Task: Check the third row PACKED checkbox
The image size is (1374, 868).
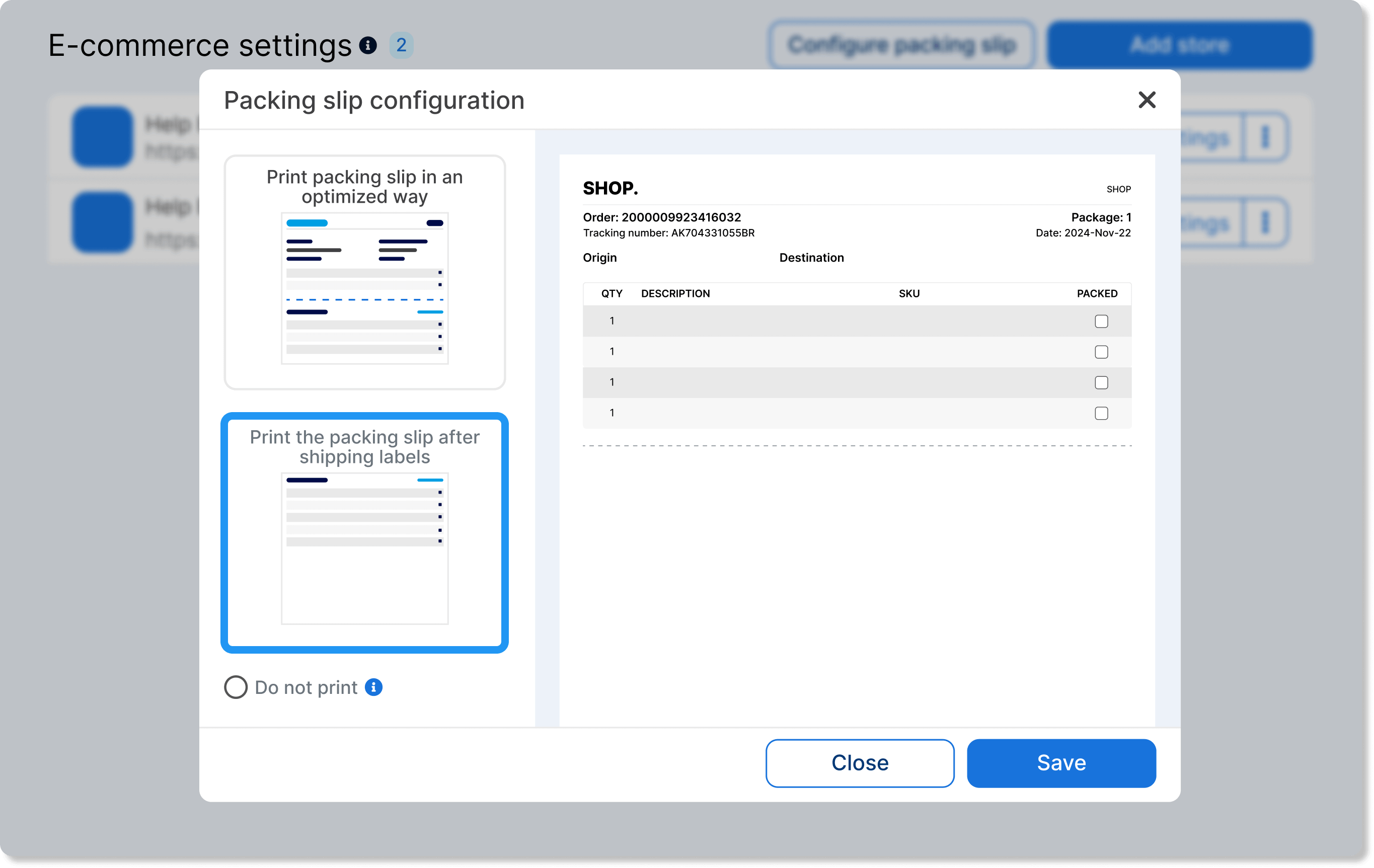Action: 1101,382
